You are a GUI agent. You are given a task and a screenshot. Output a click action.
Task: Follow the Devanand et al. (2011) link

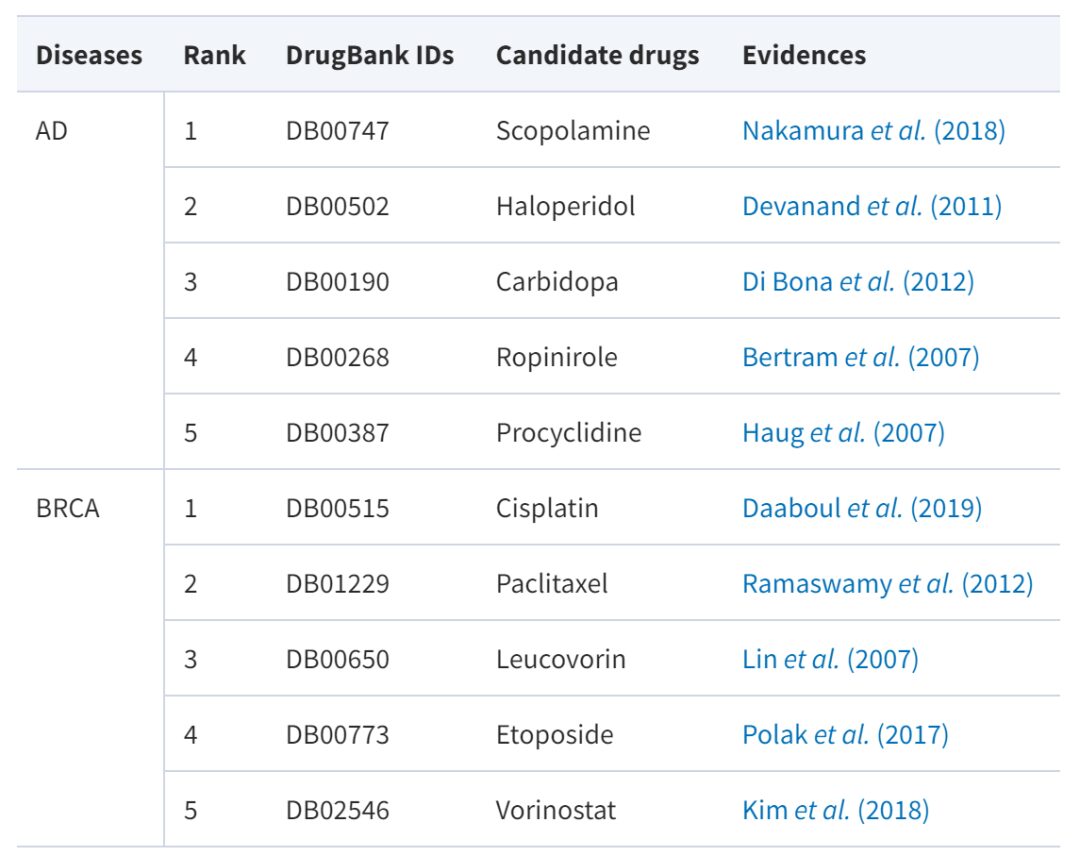pyautogui.click(x=871, y=207)
